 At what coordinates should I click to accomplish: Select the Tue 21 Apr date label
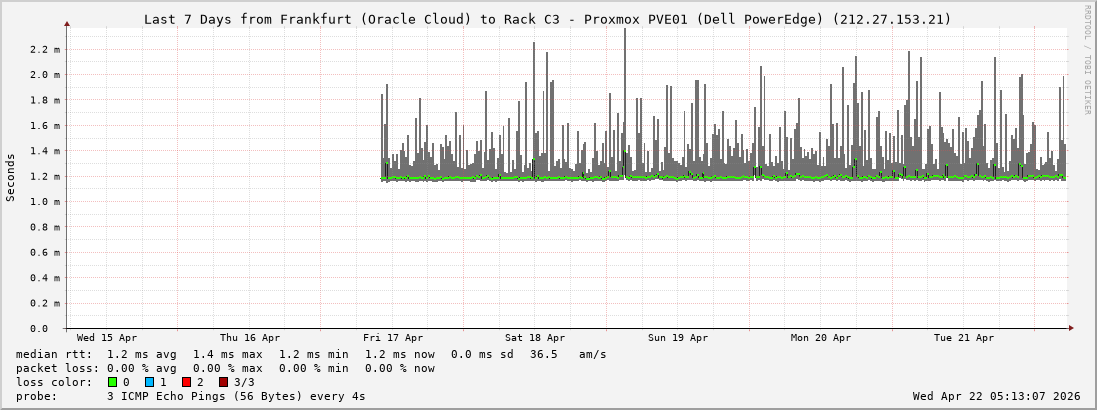tap(964, 338)
